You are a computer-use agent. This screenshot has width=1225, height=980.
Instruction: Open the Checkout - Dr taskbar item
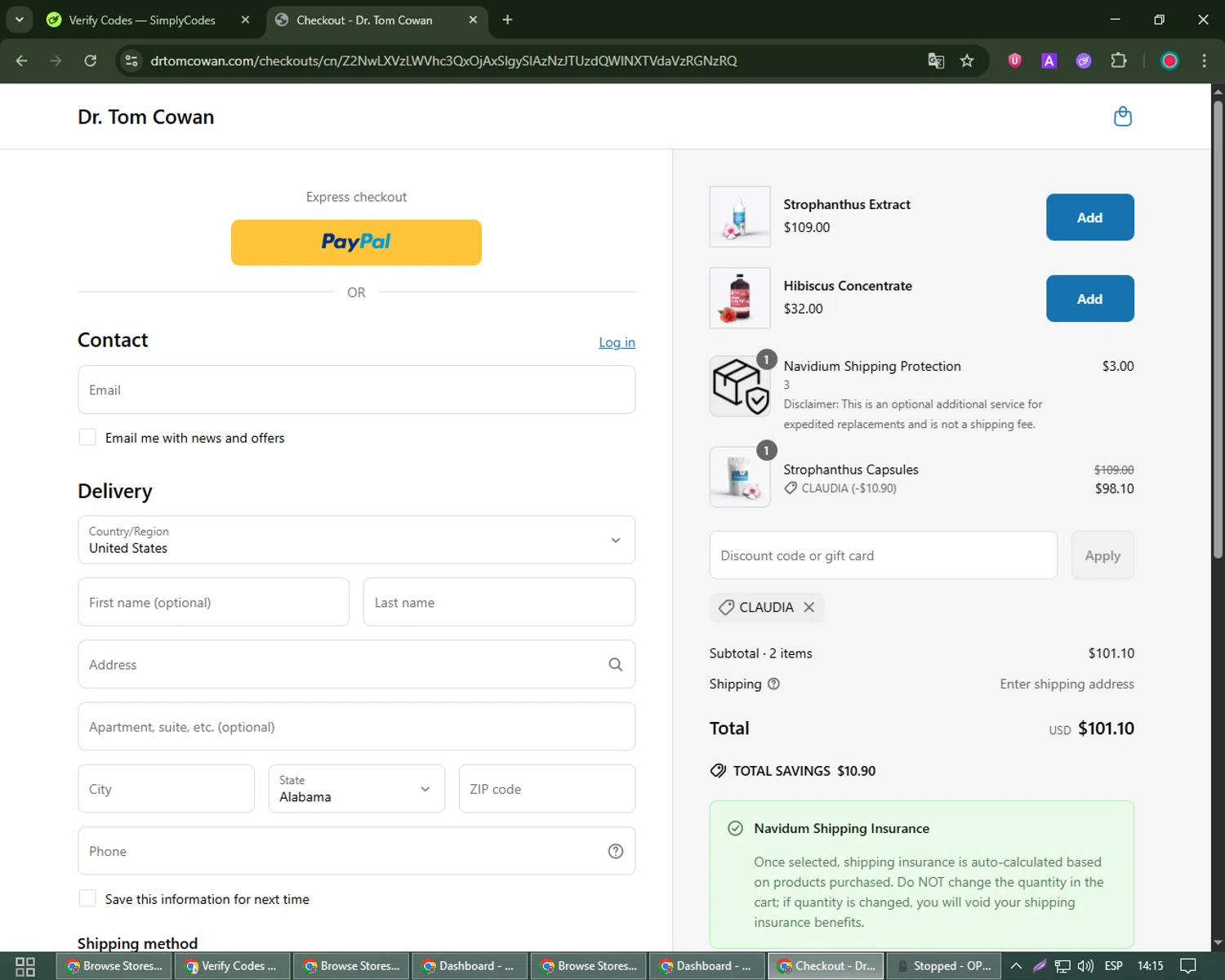[x=826, y=966]
